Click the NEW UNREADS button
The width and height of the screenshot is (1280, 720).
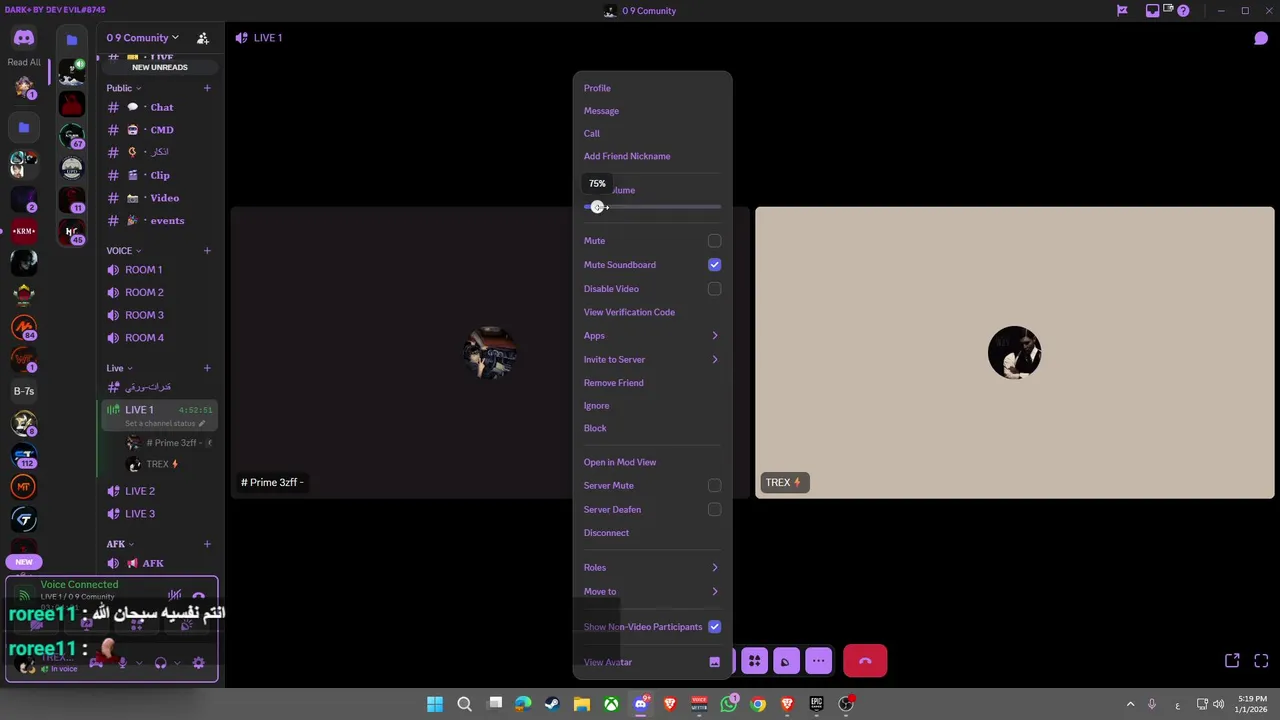click(x=160, y=67)
